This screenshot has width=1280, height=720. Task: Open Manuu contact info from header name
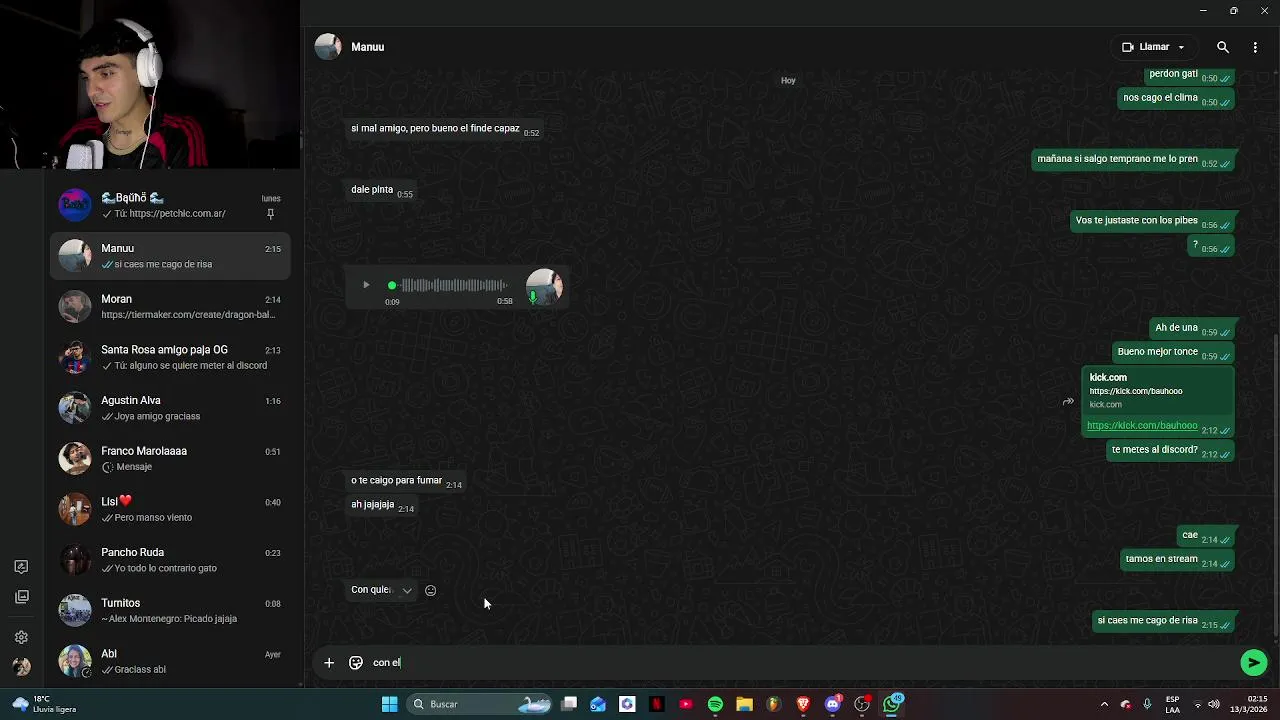point(368,47)
